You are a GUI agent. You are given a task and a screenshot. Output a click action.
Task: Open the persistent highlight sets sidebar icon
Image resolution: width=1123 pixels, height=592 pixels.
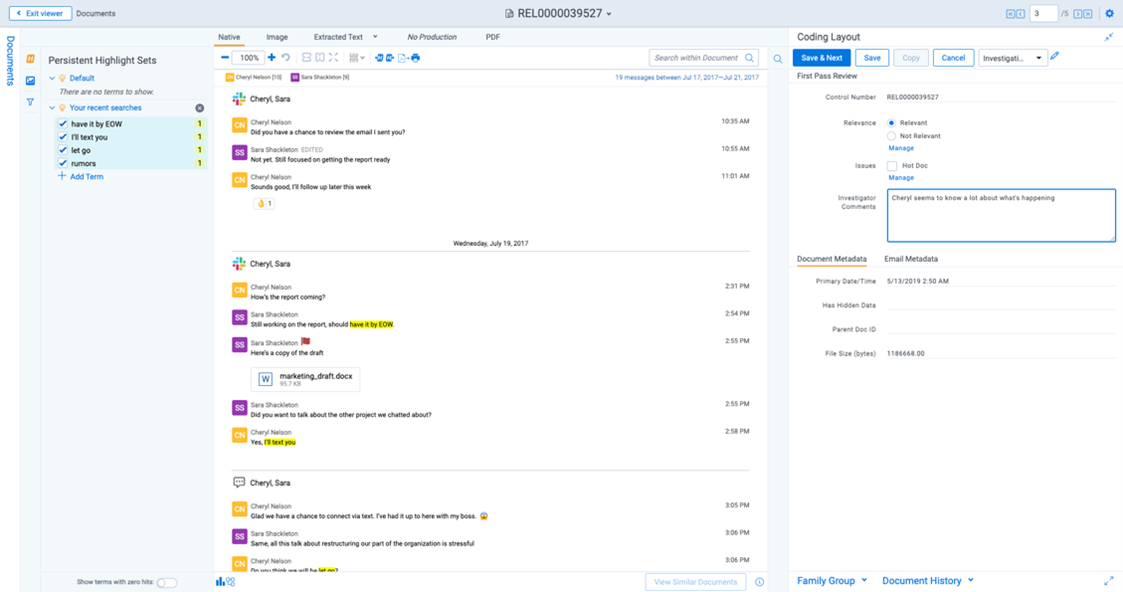[31, 59]
